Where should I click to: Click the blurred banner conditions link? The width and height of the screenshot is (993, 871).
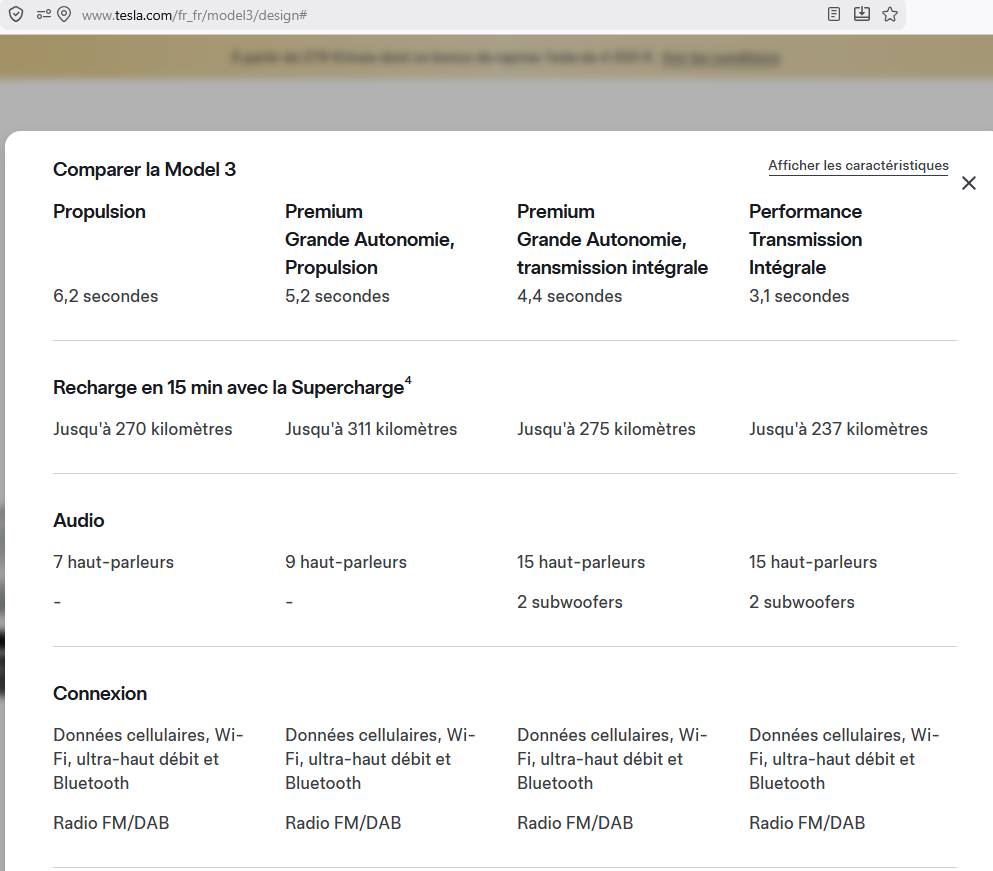click(721, 58)
